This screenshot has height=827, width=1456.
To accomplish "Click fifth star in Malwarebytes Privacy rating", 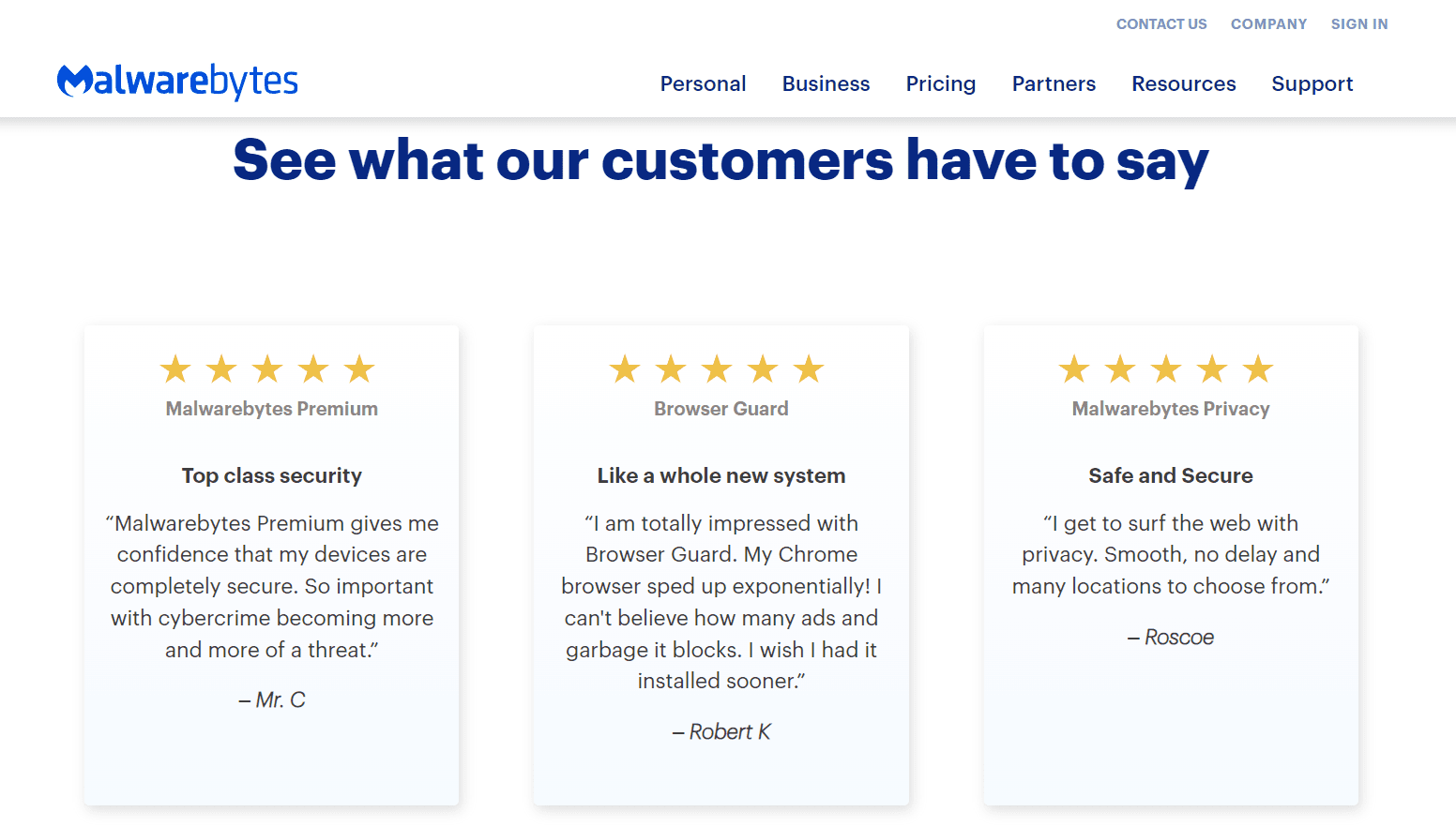I will (x=1258, y=369).
